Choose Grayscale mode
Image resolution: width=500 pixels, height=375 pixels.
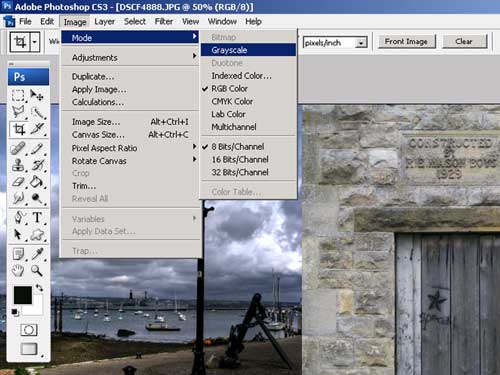pos(248,50)
